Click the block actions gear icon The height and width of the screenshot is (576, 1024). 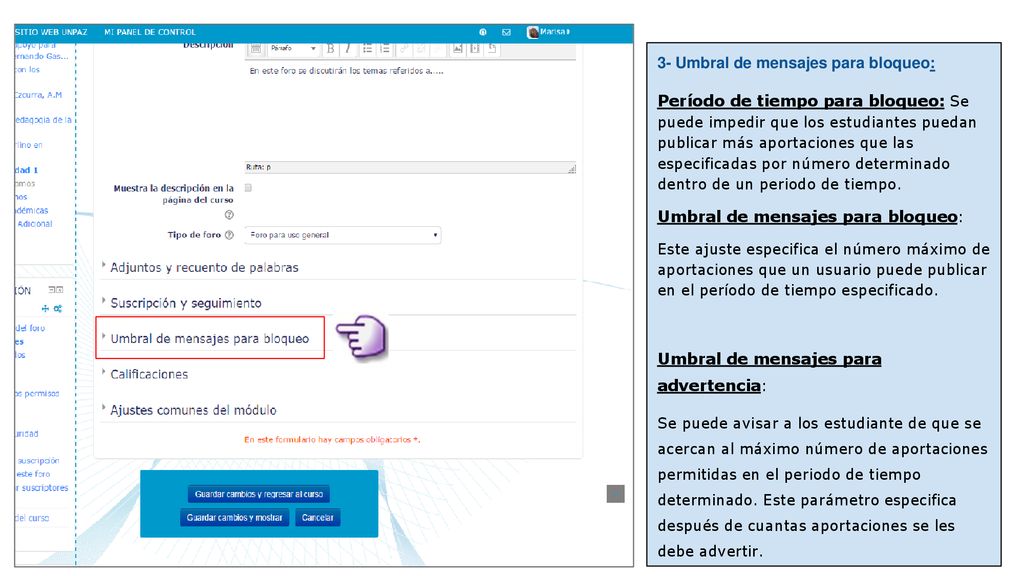(x=58, y=308)
